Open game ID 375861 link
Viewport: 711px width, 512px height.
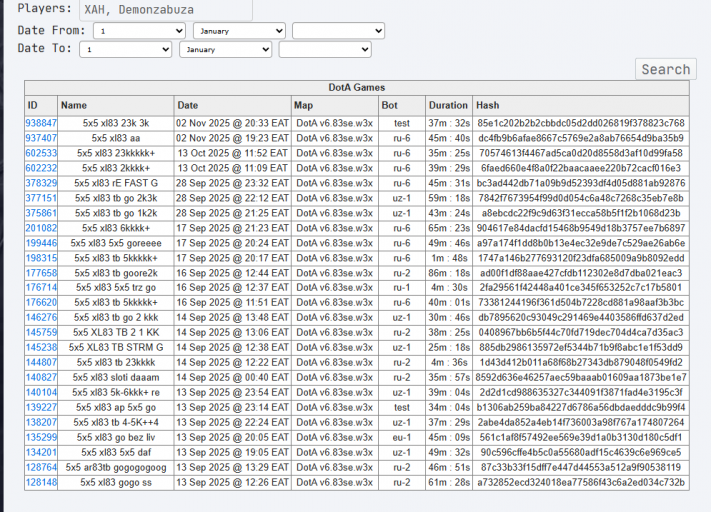click(41, 213)
